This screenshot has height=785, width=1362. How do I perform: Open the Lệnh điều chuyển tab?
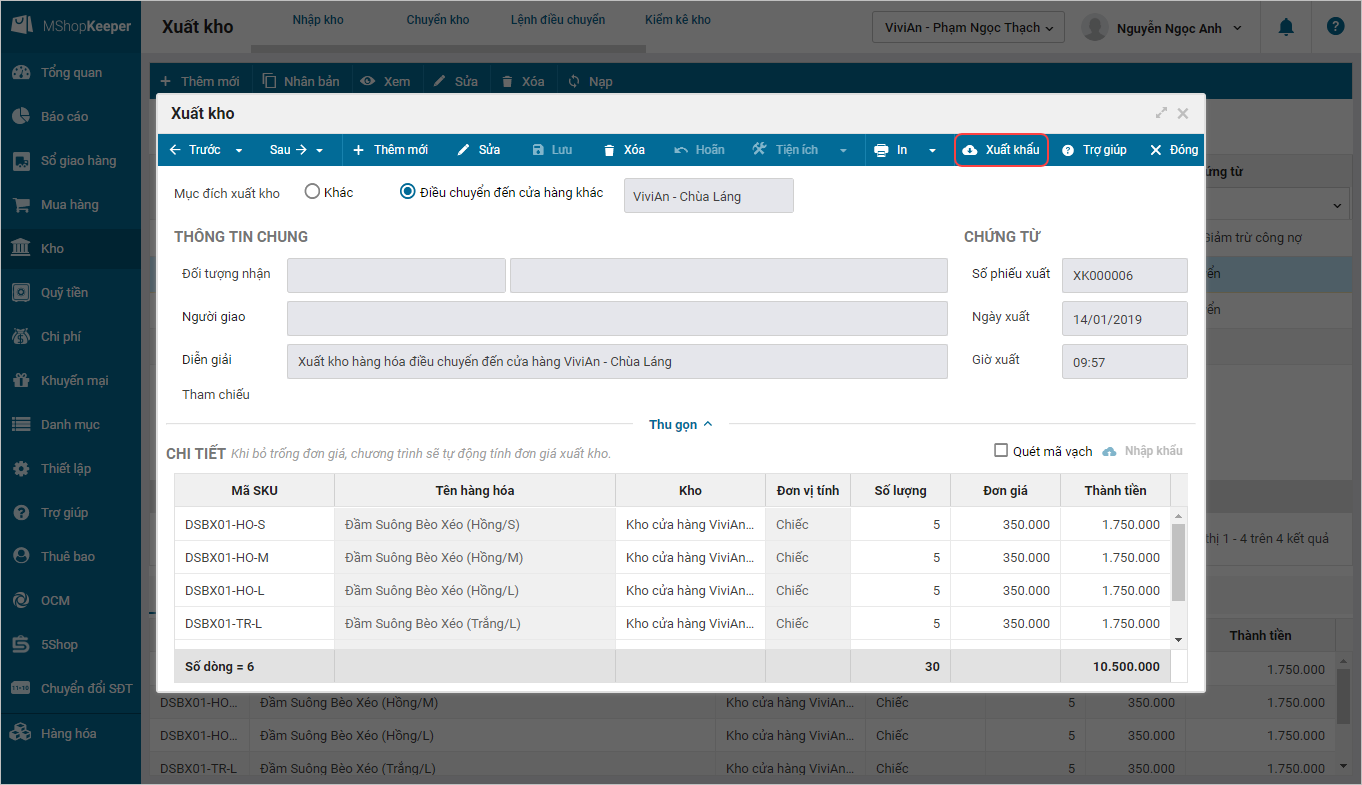558,20
